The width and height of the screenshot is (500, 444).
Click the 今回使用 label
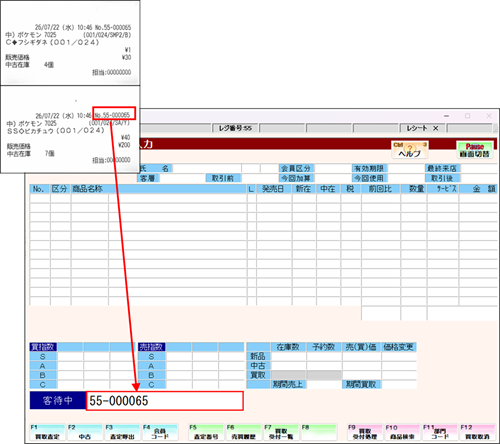click(369, 178)
